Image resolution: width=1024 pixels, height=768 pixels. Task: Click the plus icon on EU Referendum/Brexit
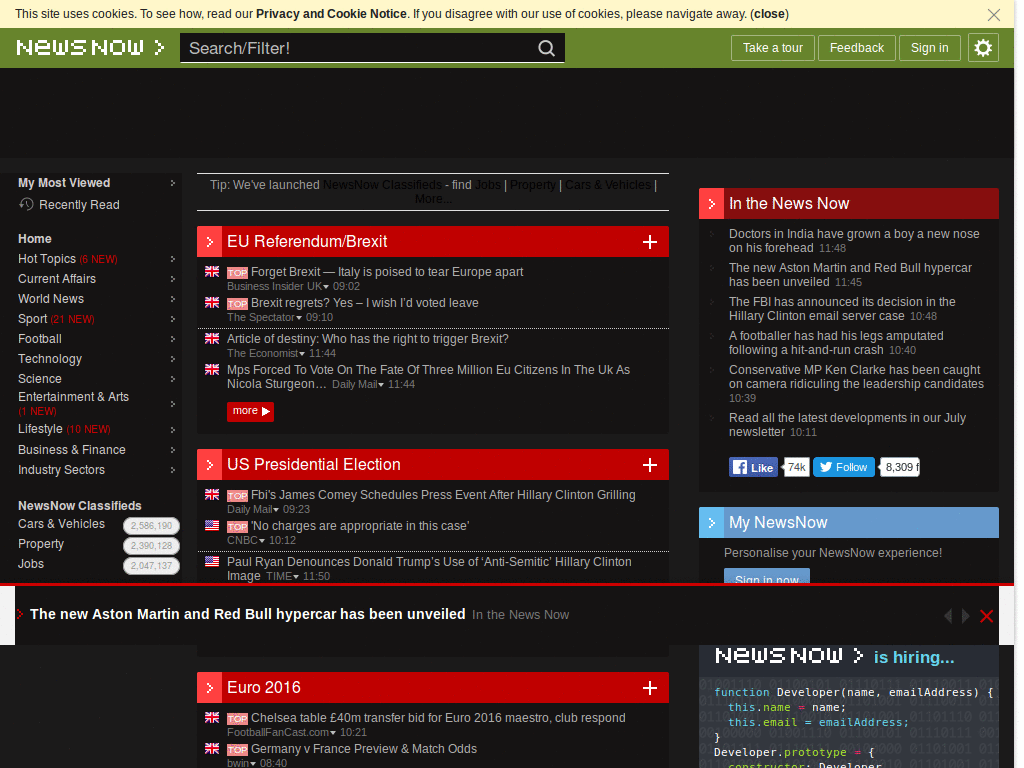tap(650, 242)
